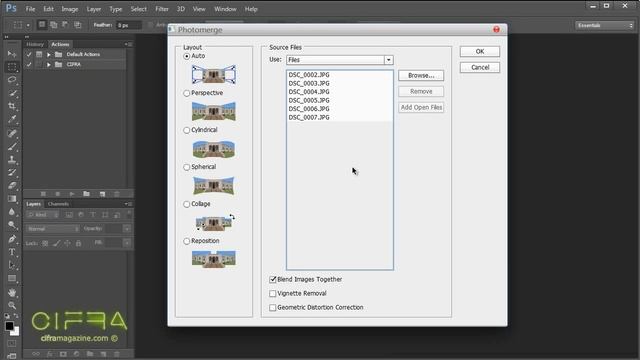
Task: Select the Quick Selection tool
Action: (x=12, y=93)
